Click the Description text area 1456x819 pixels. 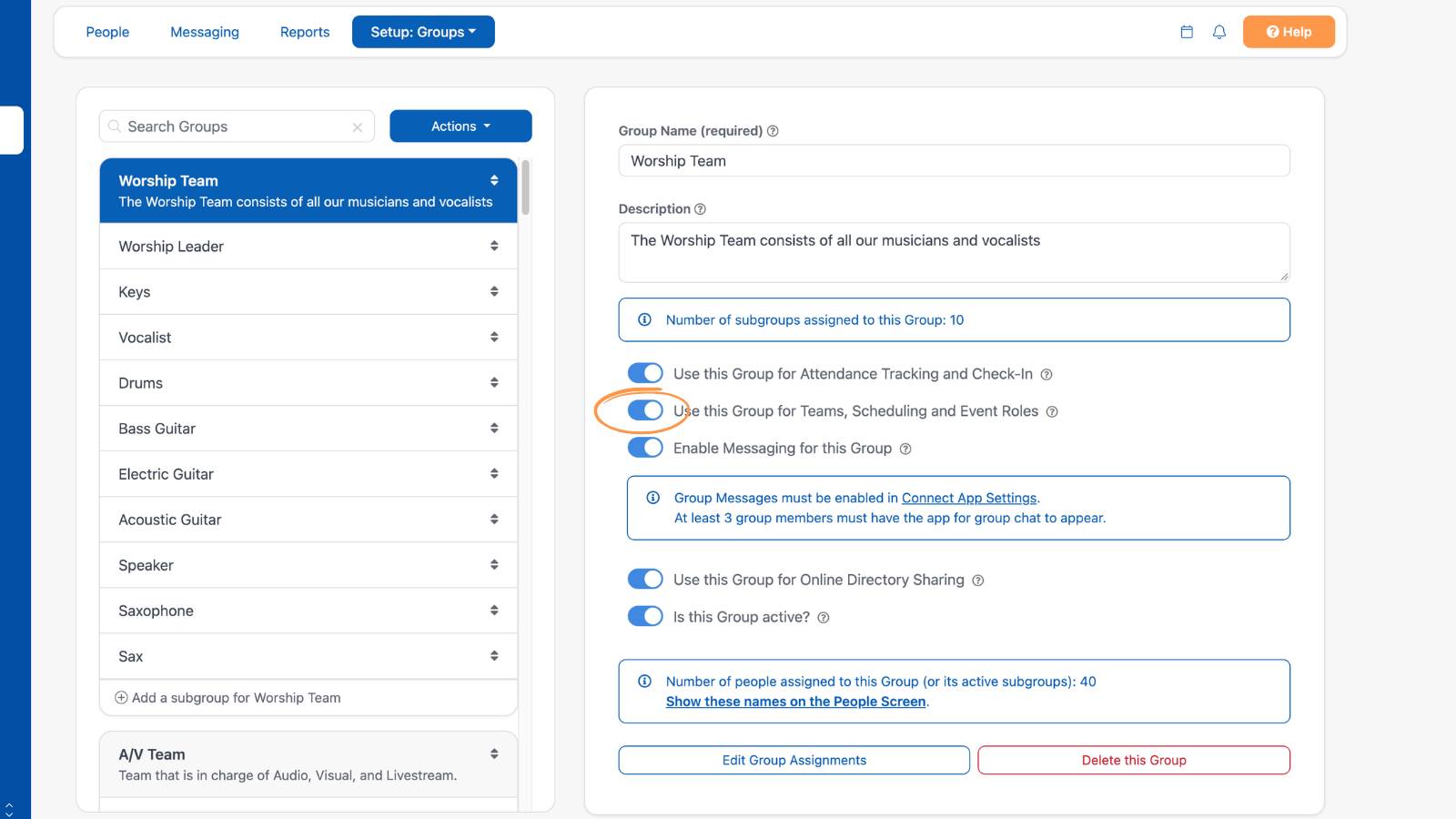[955, 253]
